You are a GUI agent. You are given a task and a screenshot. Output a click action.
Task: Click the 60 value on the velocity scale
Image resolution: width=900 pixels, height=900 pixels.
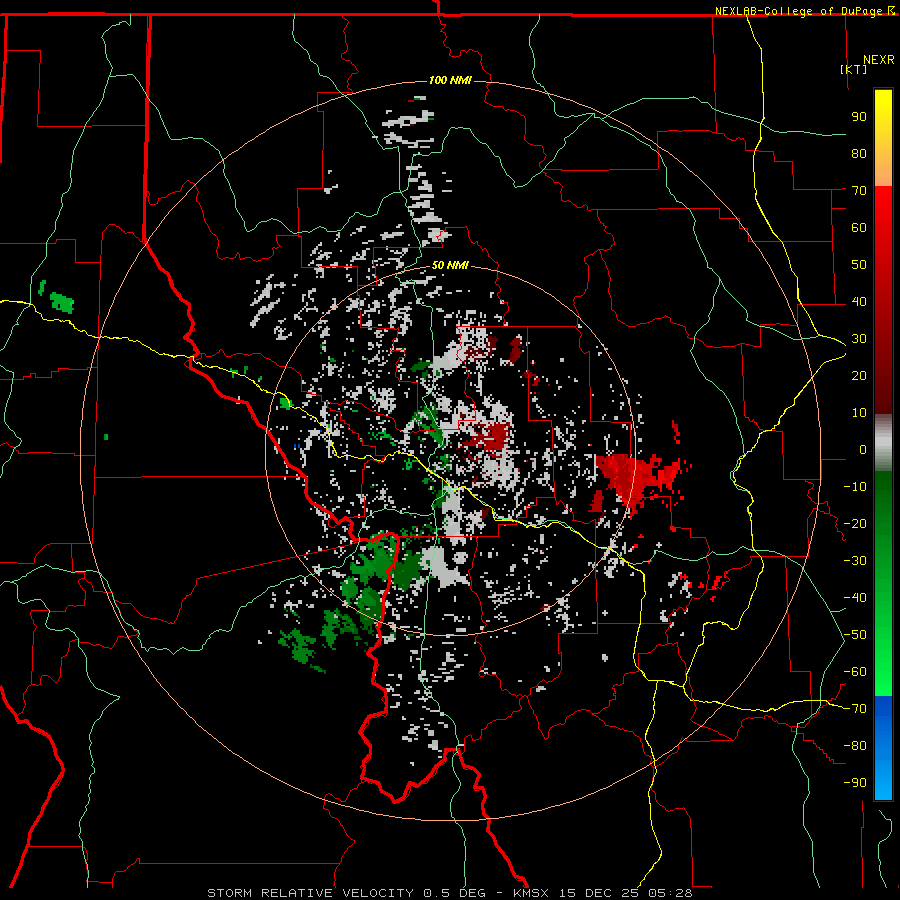[859, 227]
